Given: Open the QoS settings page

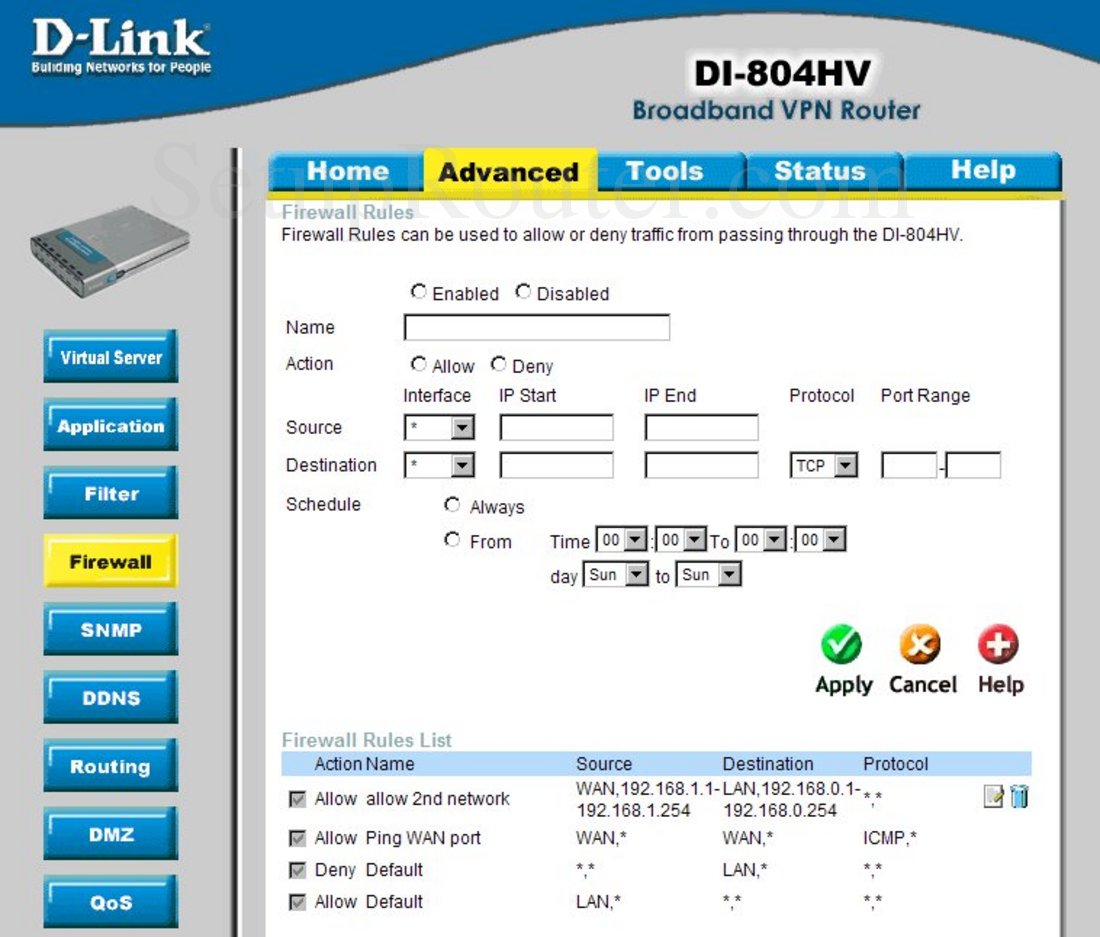Looking at the screenshot, I should (x=110, y=901).
